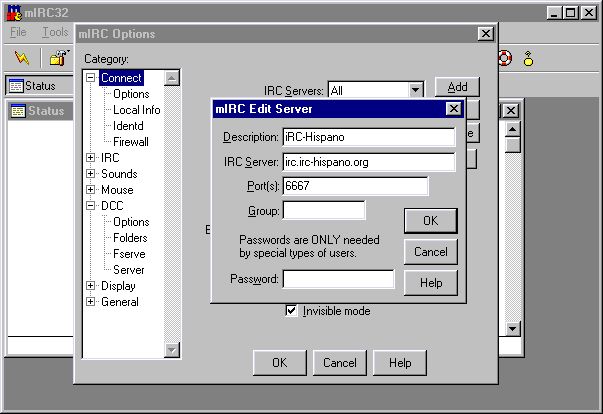The width and height of the screenshot is (603, 414).
Task: Expand the Display tree category
Action: 90,286
